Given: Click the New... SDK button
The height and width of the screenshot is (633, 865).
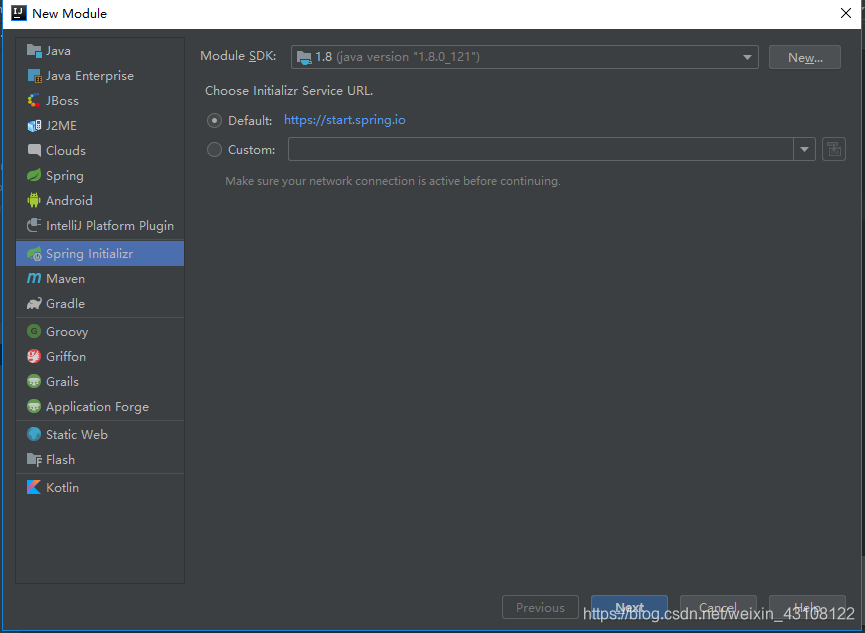Looking at the screenshot, I should coord(805,57).
